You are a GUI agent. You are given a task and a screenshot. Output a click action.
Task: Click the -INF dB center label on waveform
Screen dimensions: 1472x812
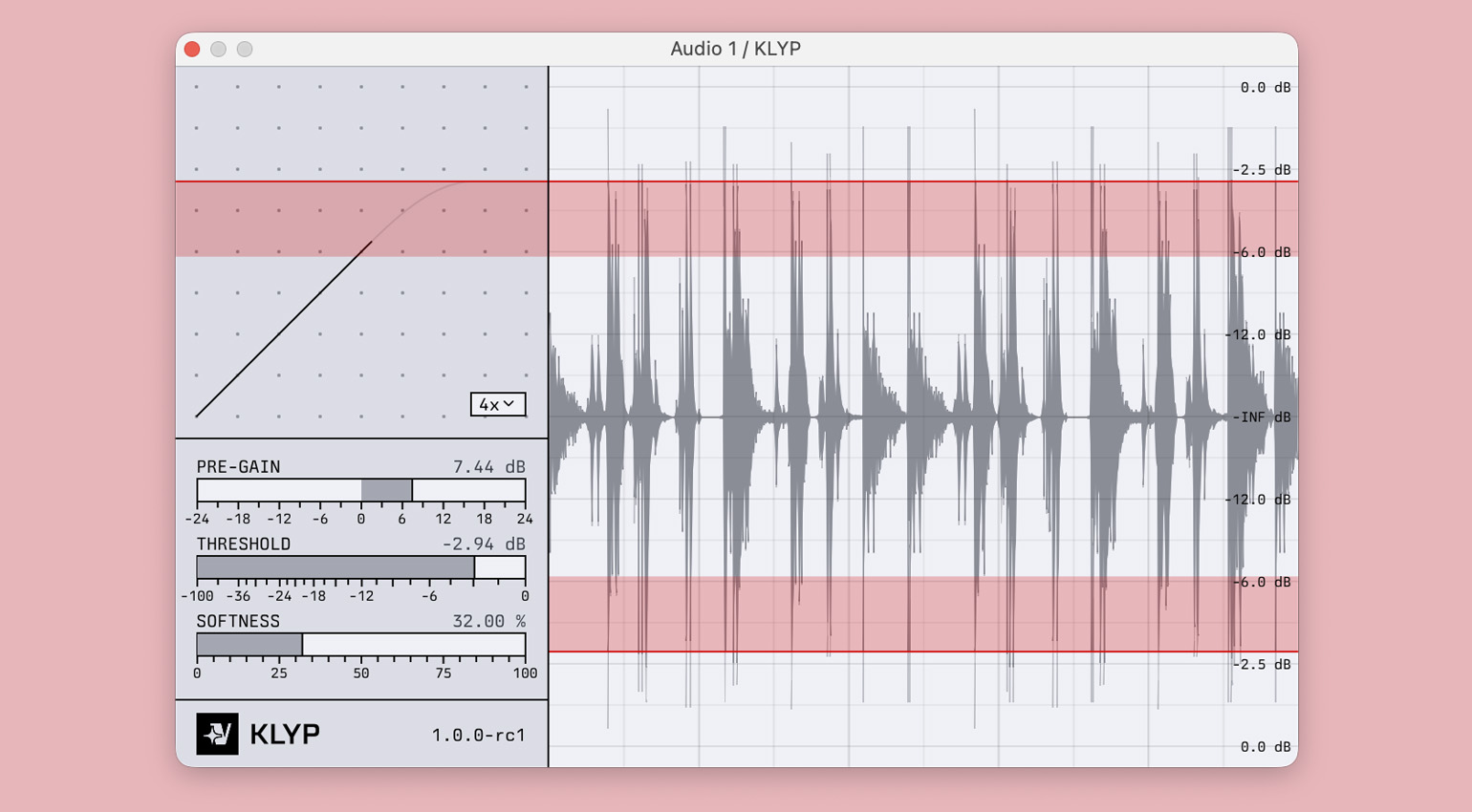tap(1262, 417)
